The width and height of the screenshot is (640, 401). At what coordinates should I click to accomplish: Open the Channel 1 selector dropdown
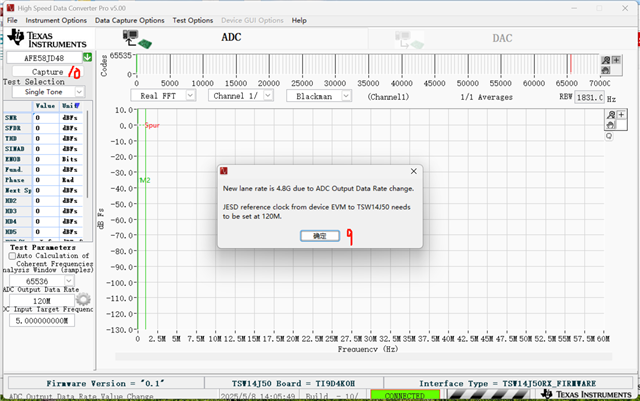coord(268,96)
